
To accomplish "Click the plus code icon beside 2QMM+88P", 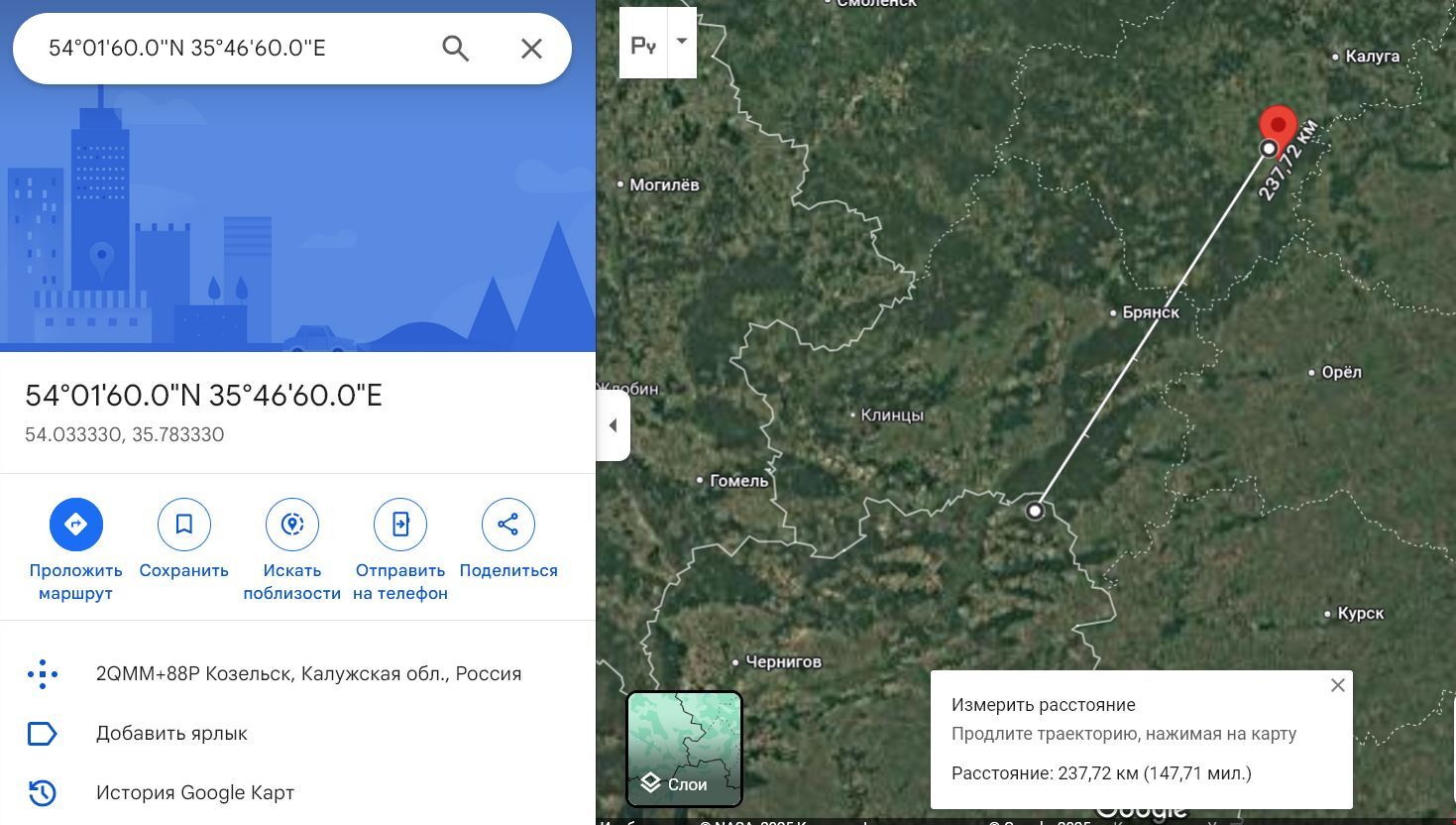I will [43, 674].
